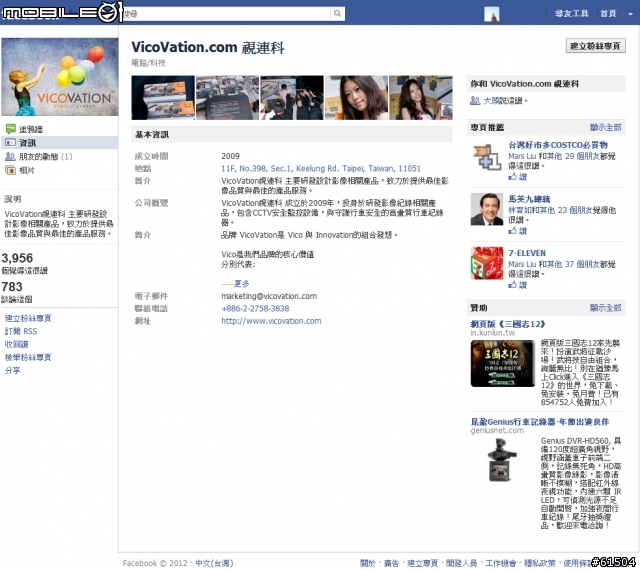Viewport: 640px width, 570px height.
Task: Click the +886-2-2758-3838 phone link
Action: [255, 308]
